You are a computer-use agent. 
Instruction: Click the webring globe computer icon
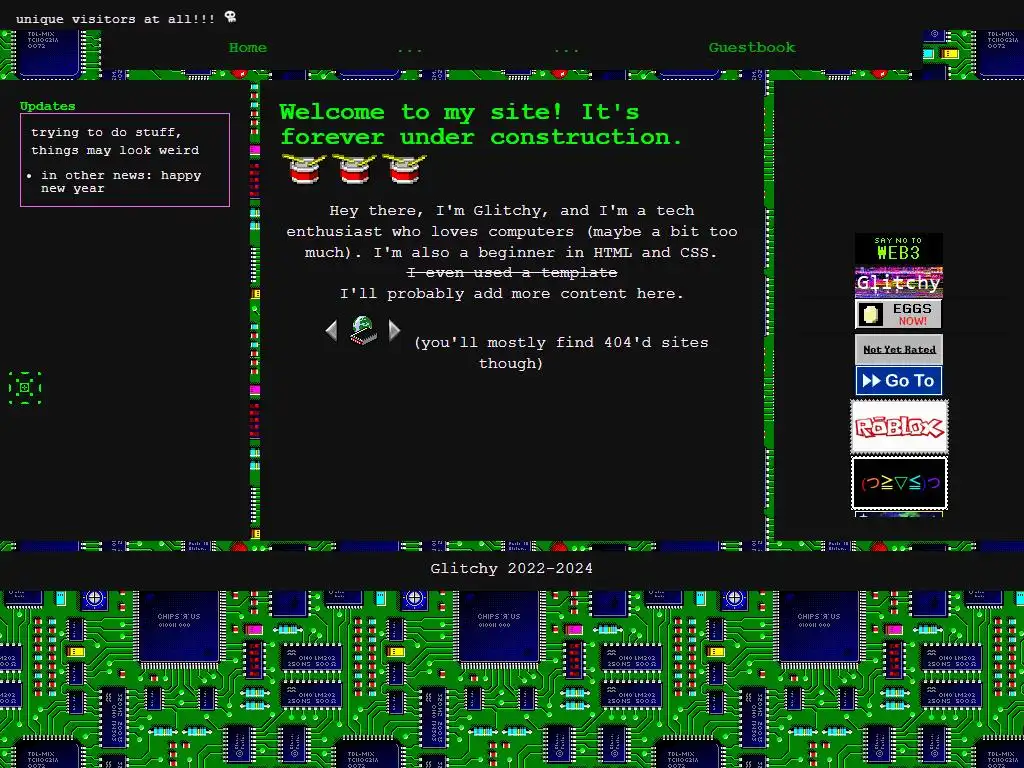(x=362, y=330)
